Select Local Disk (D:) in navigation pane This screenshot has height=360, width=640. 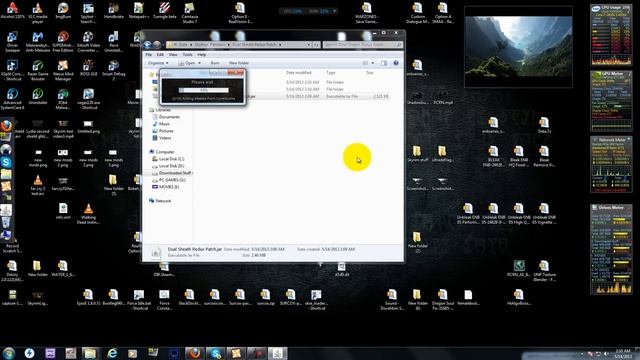point(171,166)
